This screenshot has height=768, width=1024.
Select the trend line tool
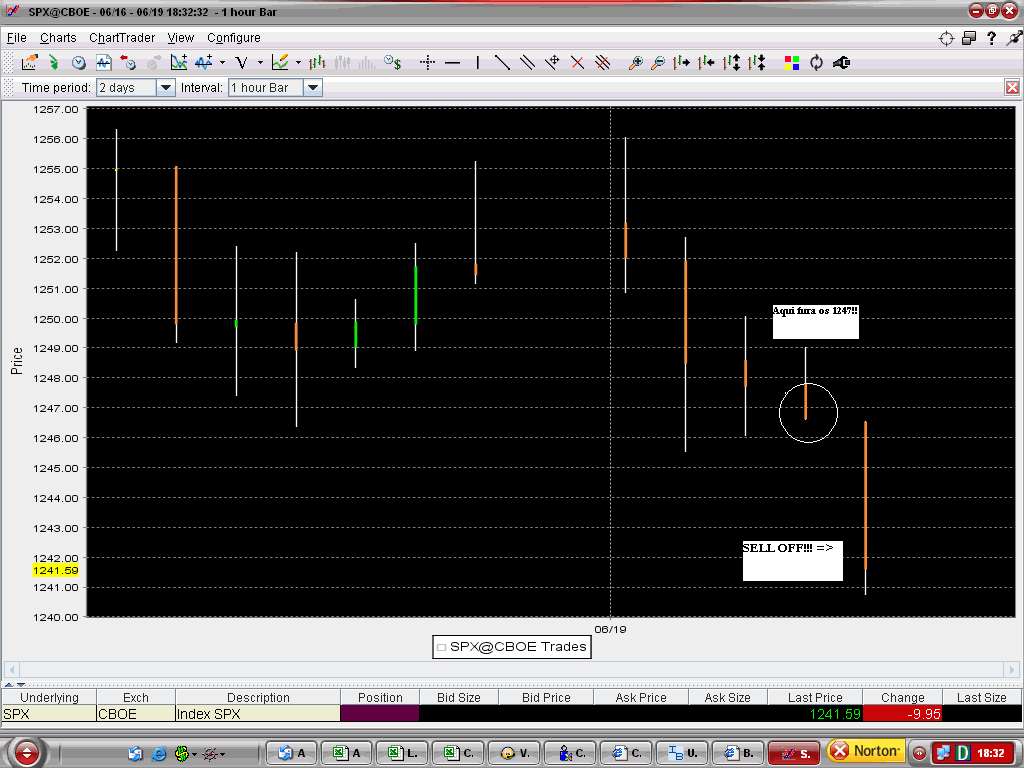[x=500, y=62]
